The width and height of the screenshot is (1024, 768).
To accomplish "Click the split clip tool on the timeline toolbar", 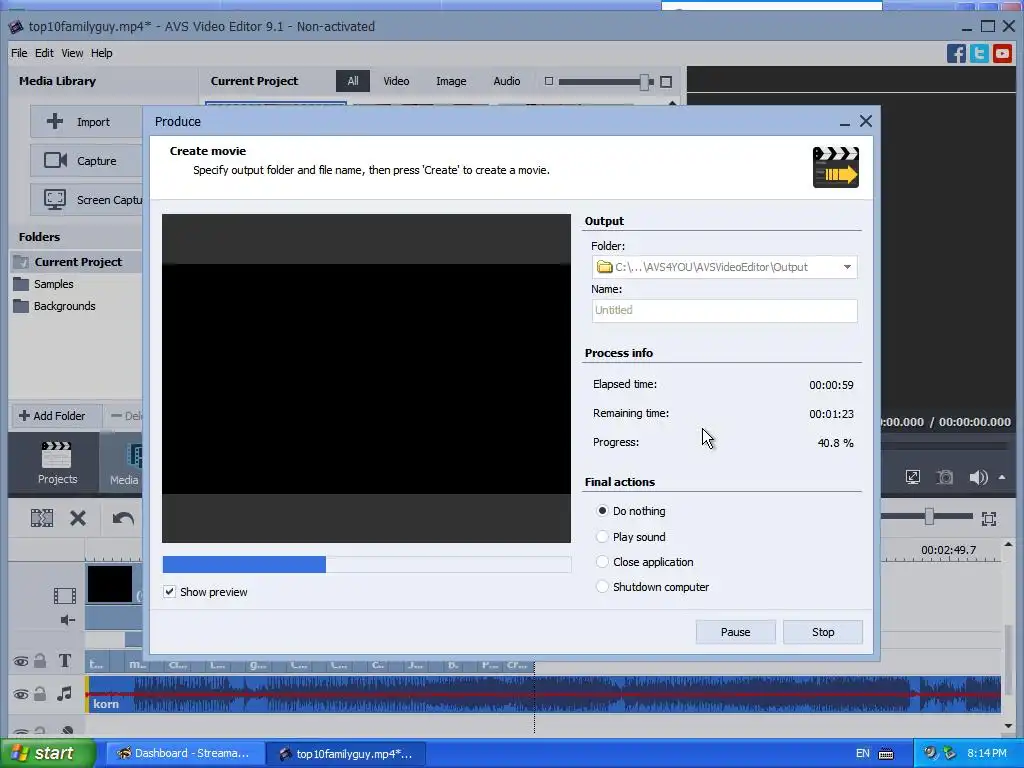I will pos(42,519).
